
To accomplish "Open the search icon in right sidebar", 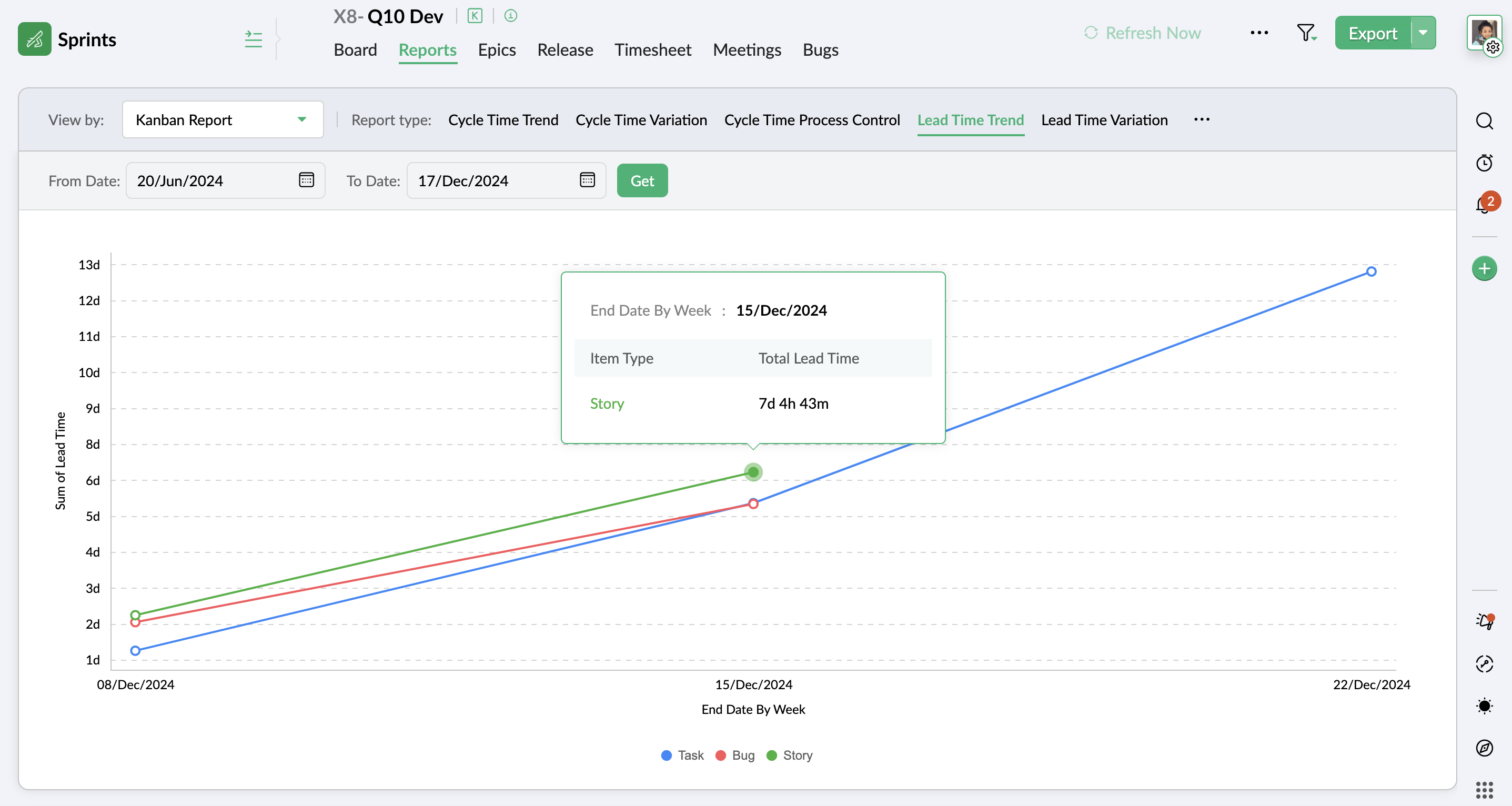I will [x=1484, y=121].
